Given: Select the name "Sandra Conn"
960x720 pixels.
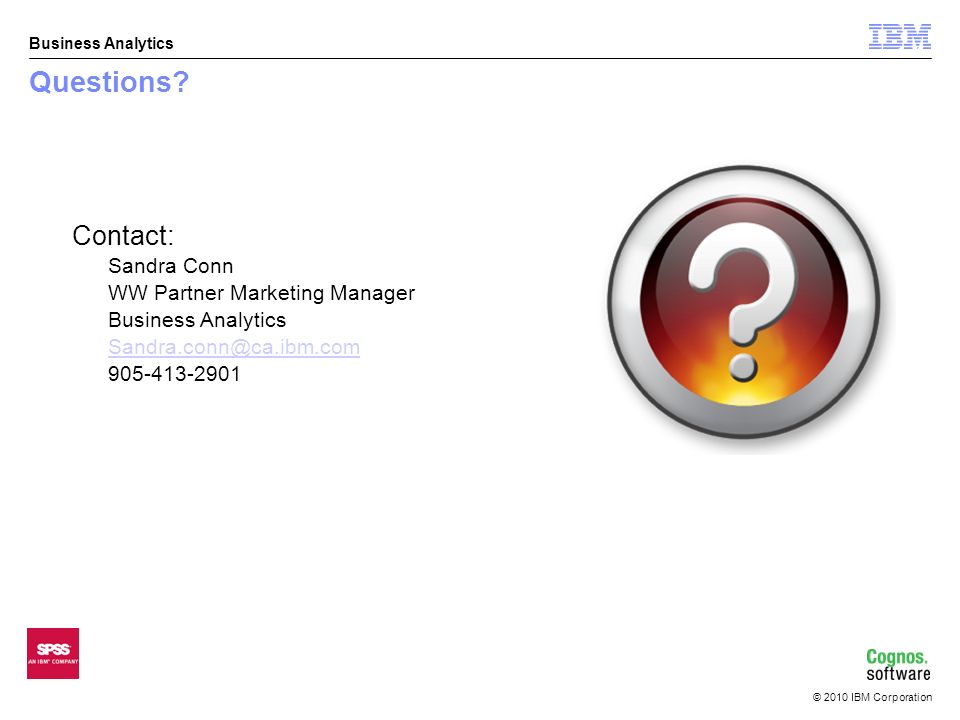Looking at the screenshot, I should point(171,266).
